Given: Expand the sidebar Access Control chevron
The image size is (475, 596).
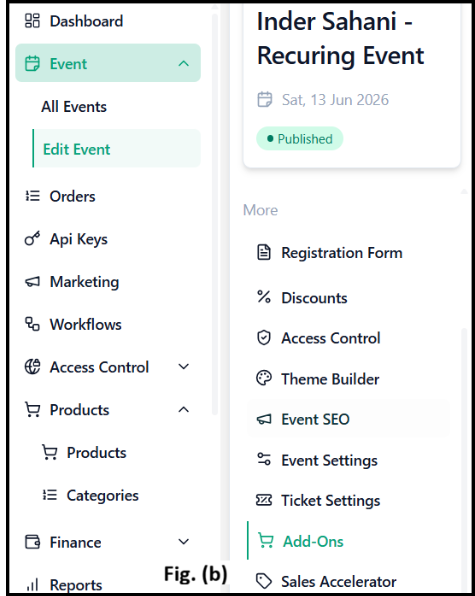Looking at the screenshot, I should (x=184, y=367).
